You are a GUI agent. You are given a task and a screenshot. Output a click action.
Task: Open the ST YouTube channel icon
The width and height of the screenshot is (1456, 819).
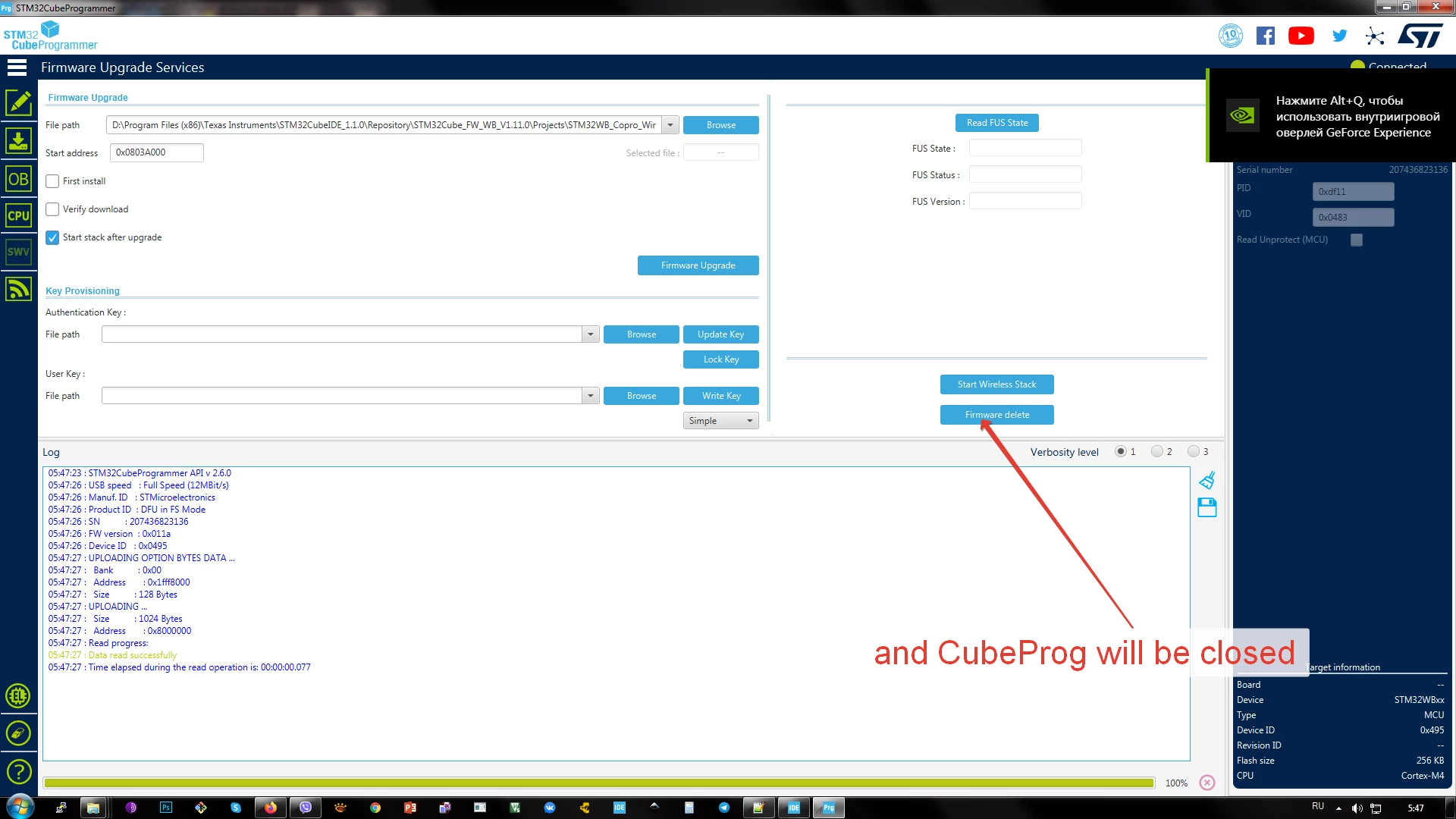coord(1301,36)
